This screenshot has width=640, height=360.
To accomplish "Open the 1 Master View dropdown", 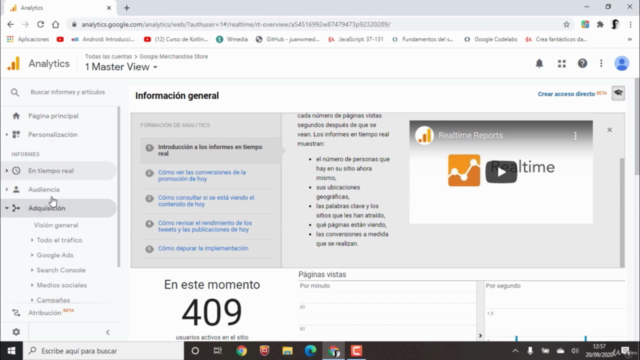I will pyautogui.click(x=121, y=67).
